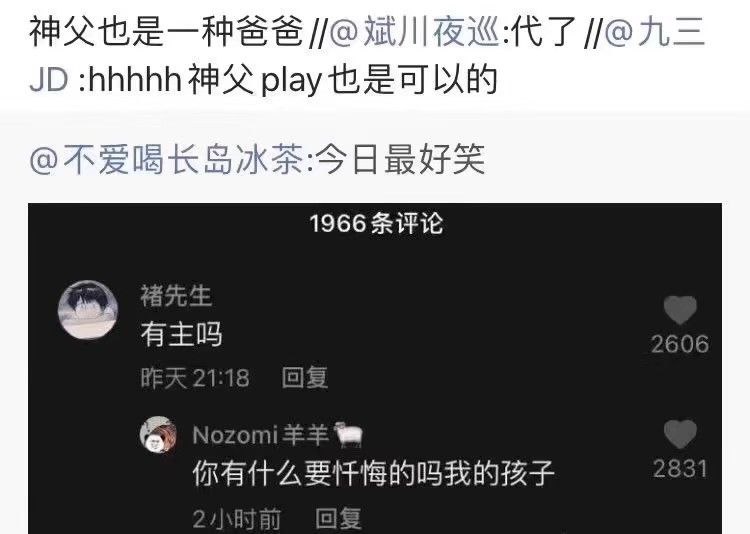Click the 2小时前 timestamp

click(x=237, y=519)
